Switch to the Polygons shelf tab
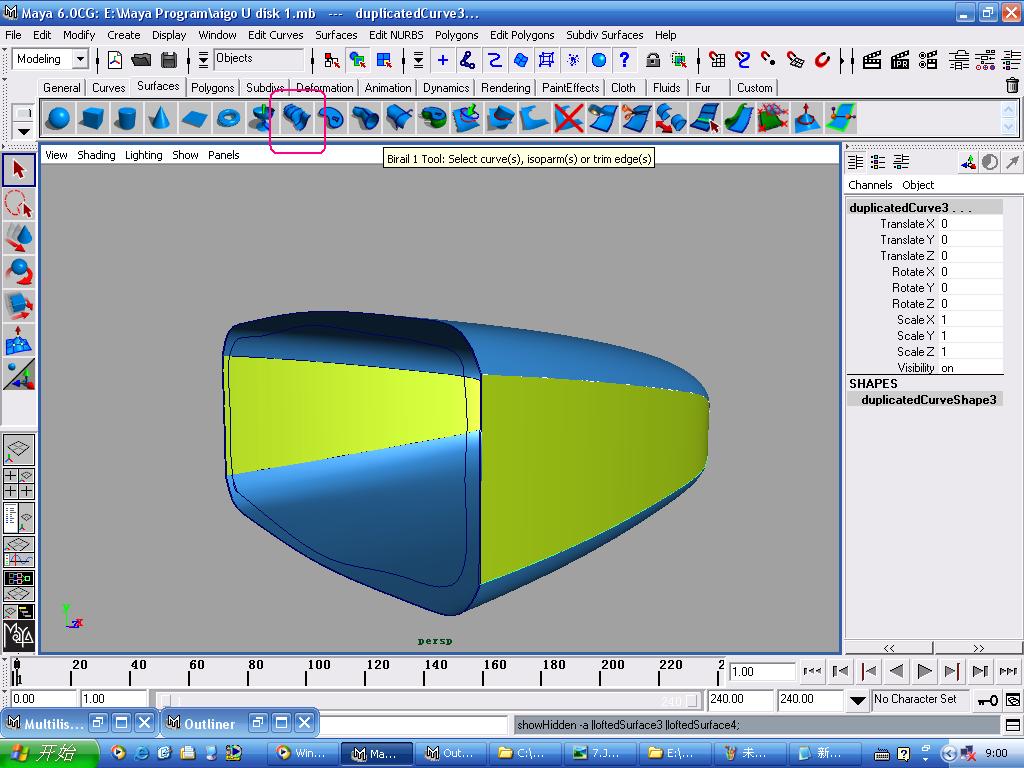This screenshot has height=768, width=1024. click(212, 88)
